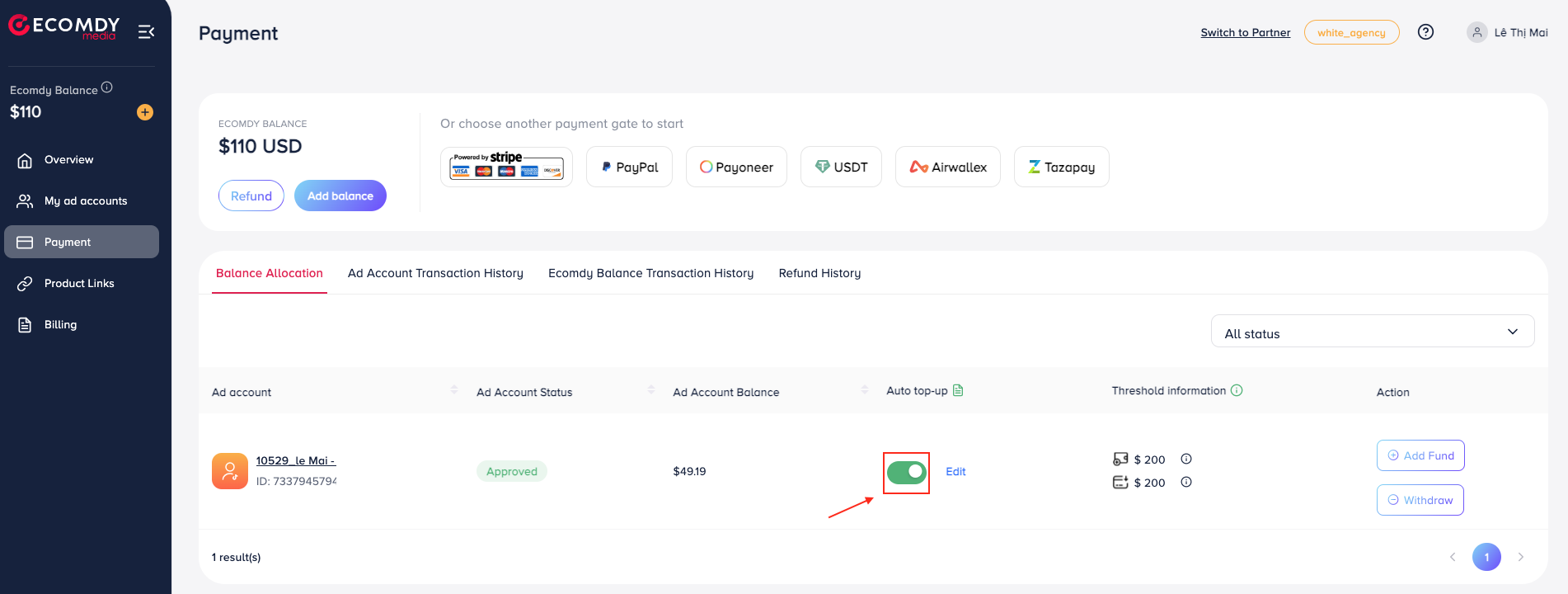Click the Auto top-up document icon
This screenshot has width=1568, height=594.
[958, 390]
